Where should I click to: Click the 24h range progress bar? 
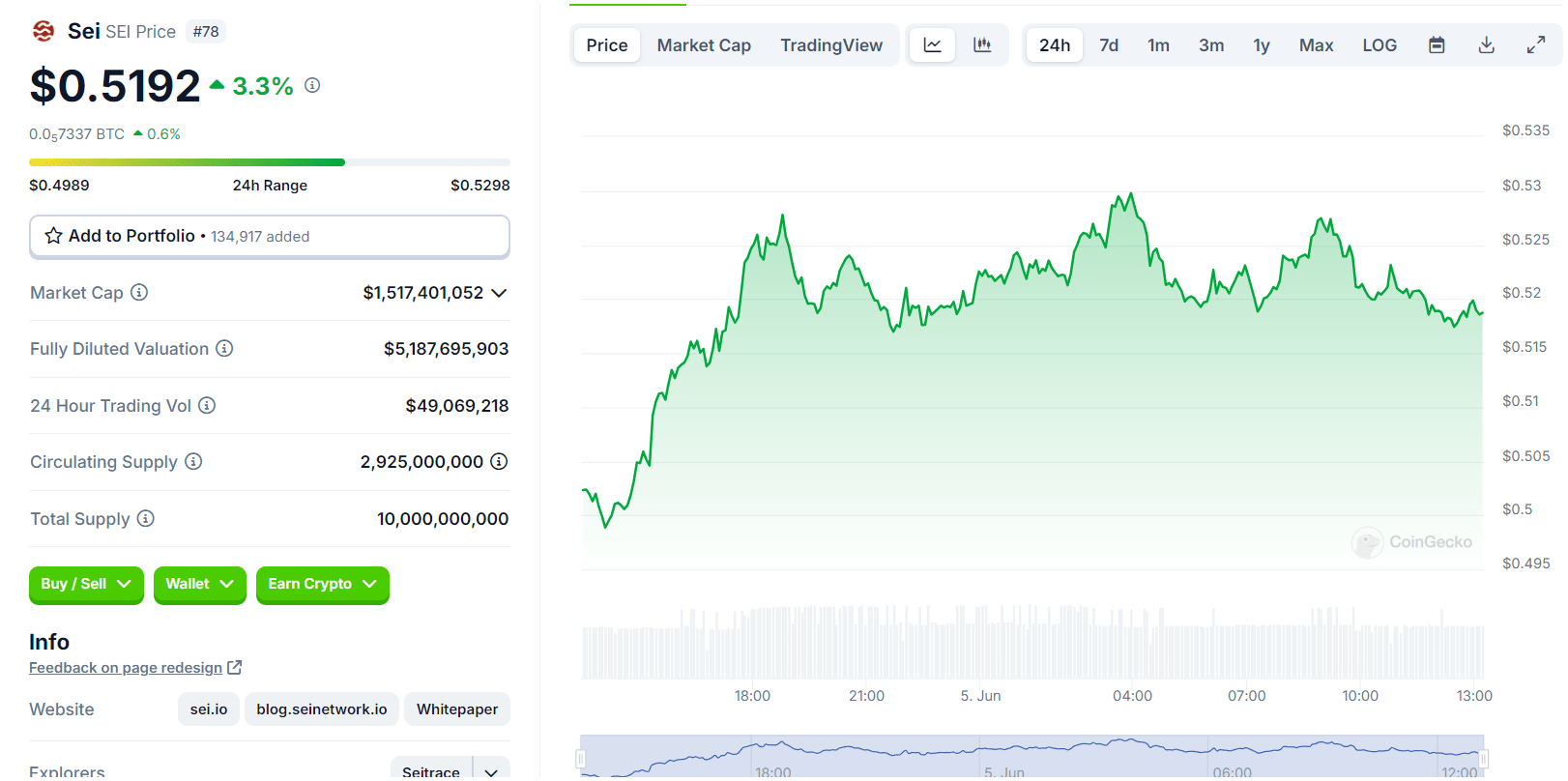coord(270,162)
